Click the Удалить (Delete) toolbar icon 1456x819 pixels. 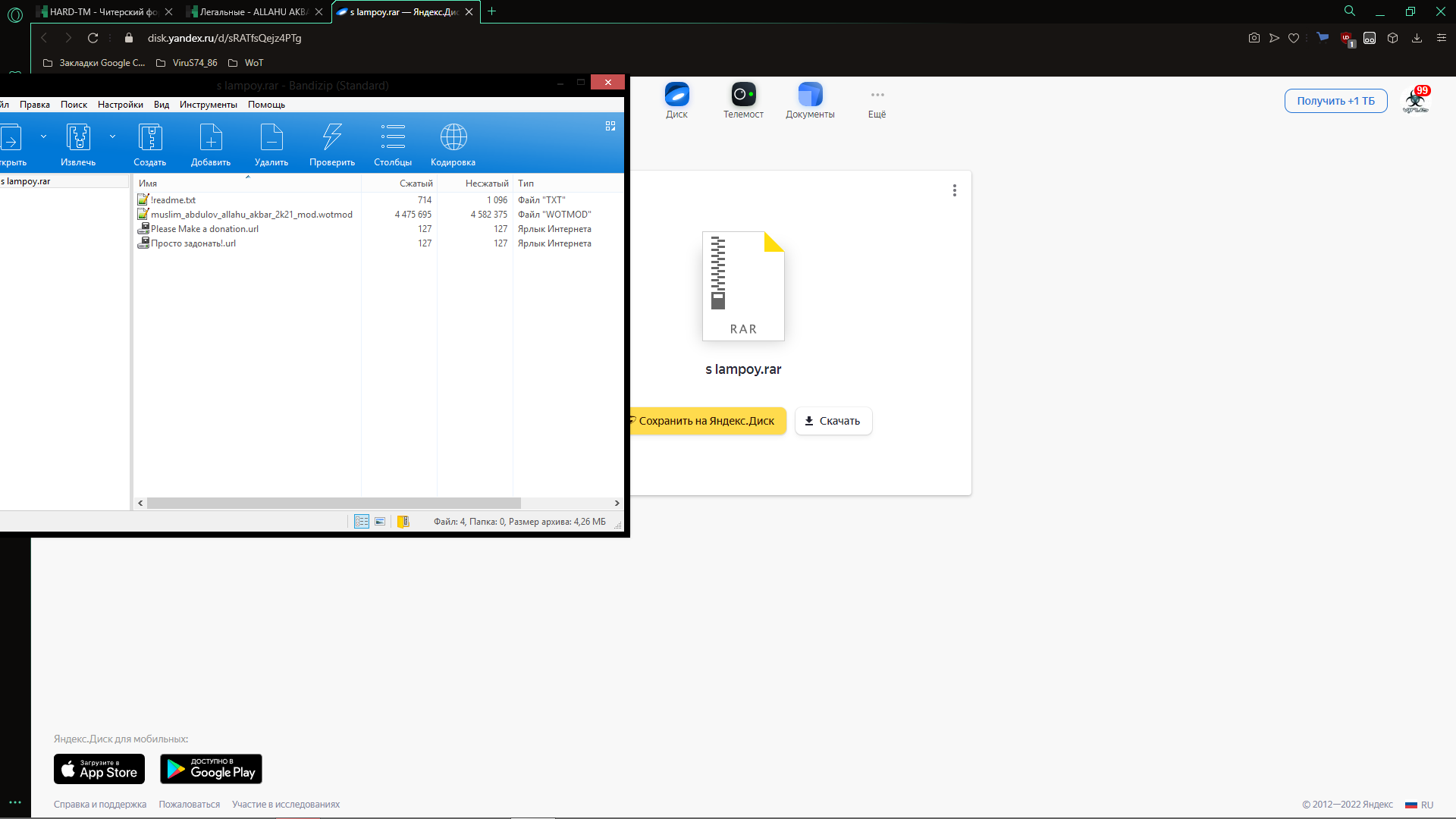coord(271,137)
